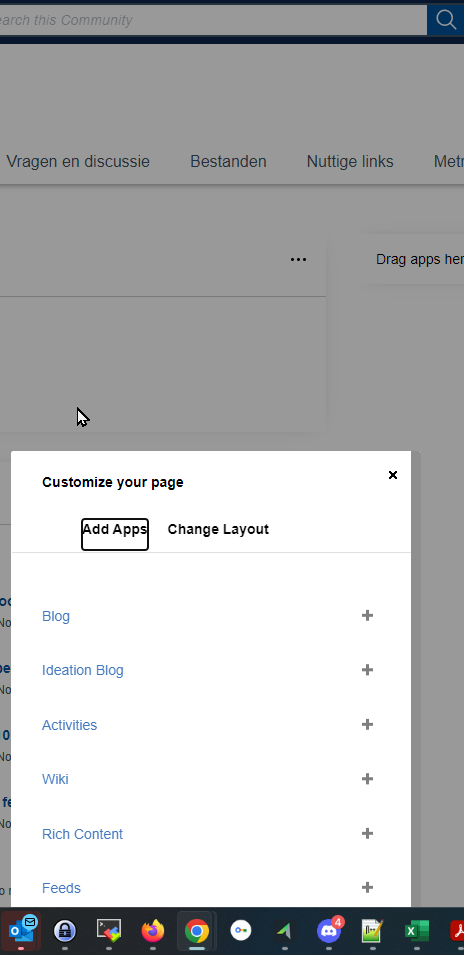Viewport: 464px width, 955px height.
Task: Open the Bestanden navigation tab
Action: point(228,161)
